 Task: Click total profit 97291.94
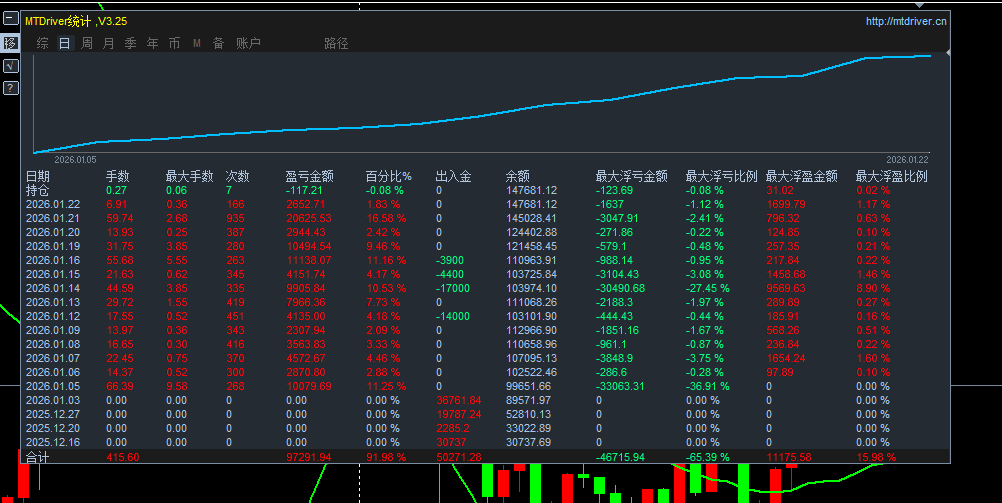(308, 458)
